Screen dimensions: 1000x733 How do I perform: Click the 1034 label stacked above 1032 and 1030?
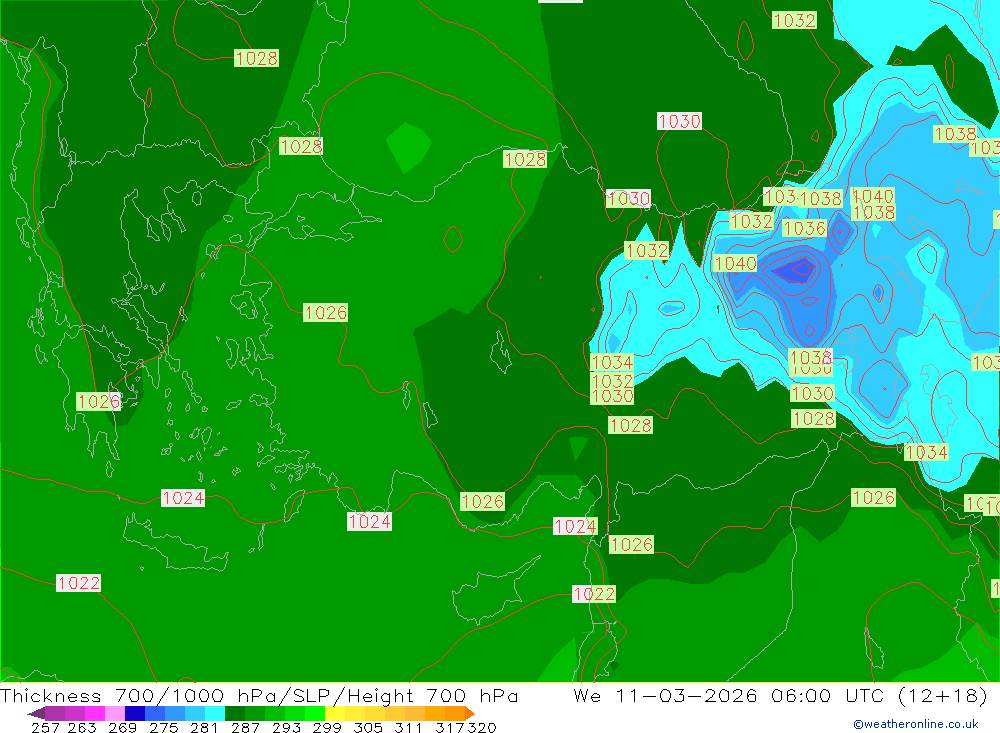612,362
